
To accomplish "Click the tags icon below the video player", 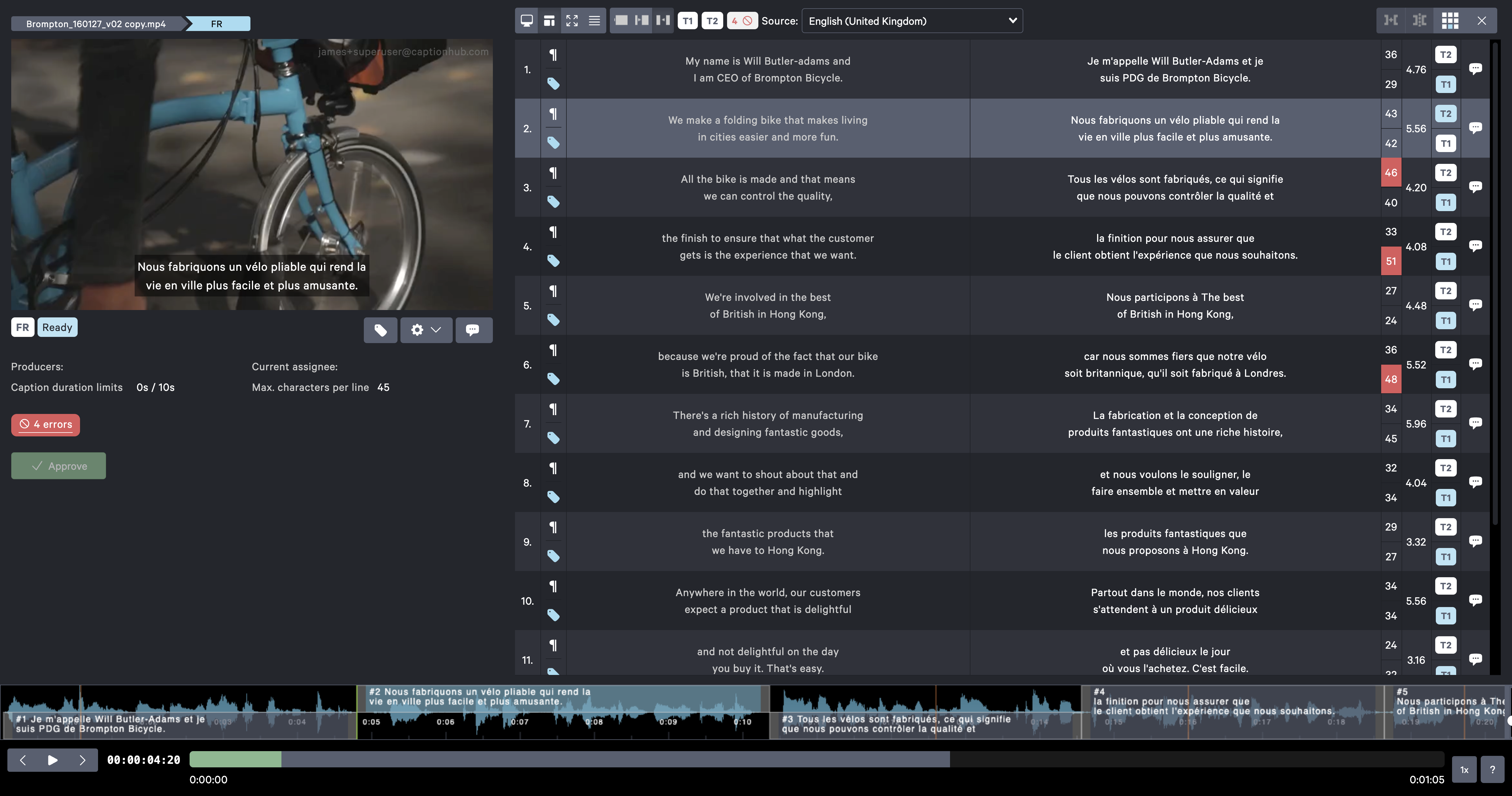I will 380,330.
